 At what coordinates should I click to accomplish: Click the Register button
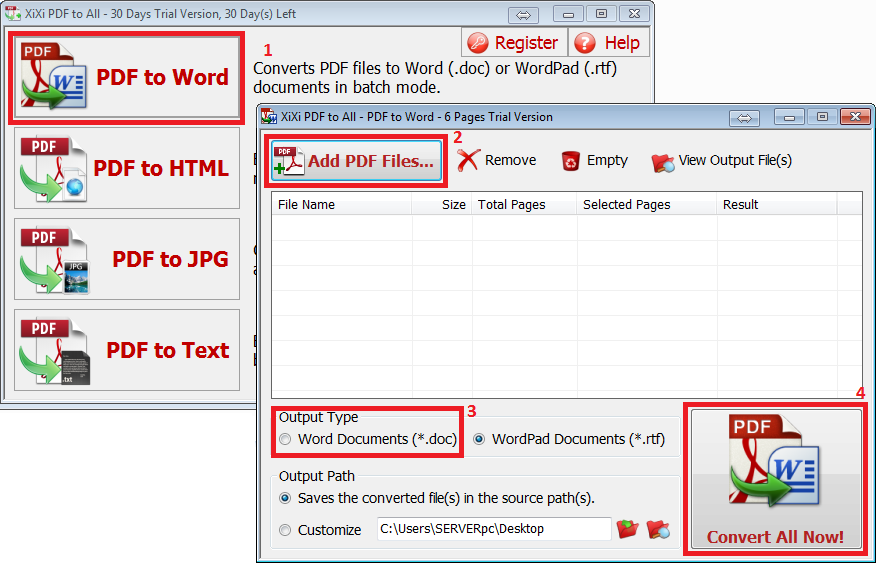(x=514, y=43)
